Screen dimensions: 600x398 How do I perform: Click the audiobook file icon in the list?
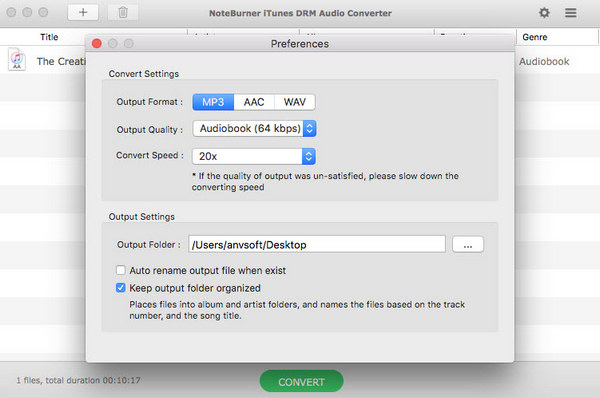[17, 59]
